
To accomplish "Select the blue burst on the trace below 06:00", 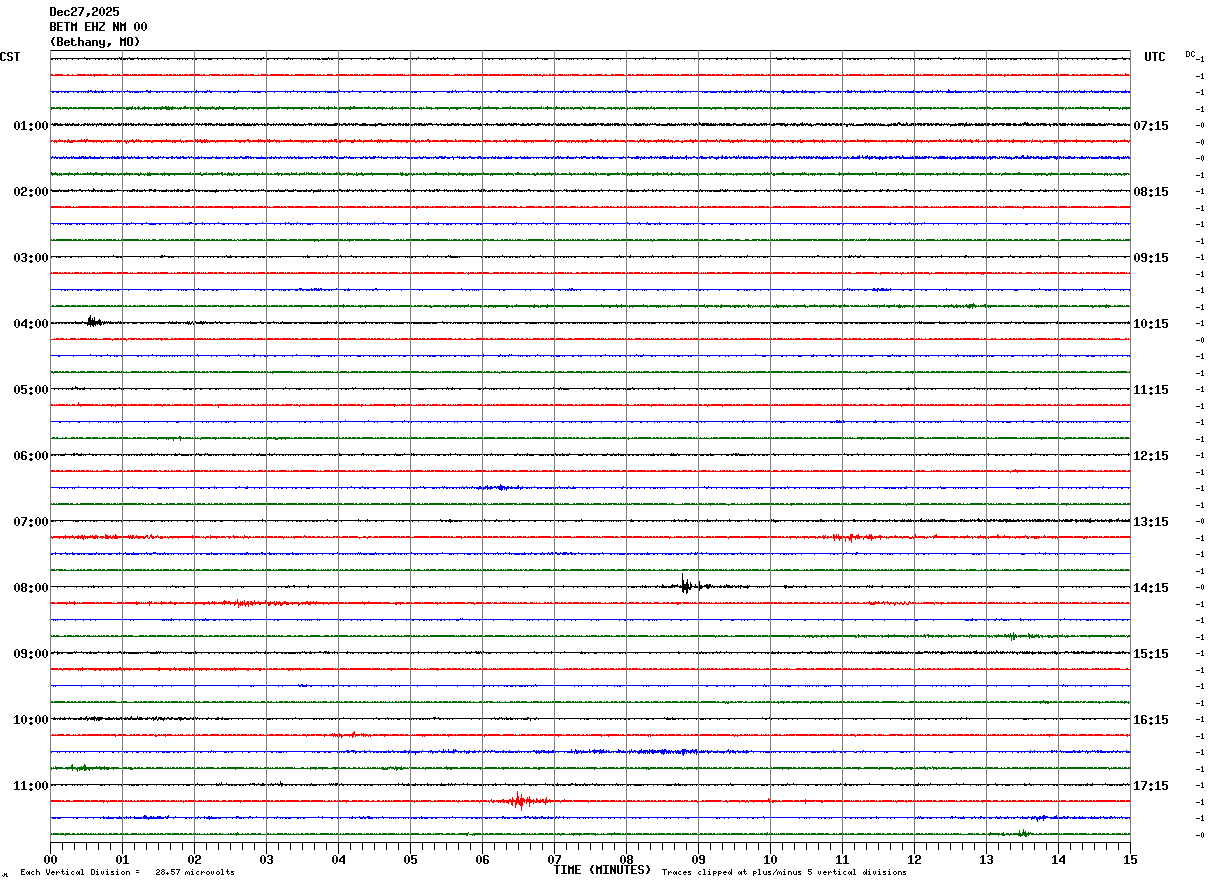I will (500, 487).
